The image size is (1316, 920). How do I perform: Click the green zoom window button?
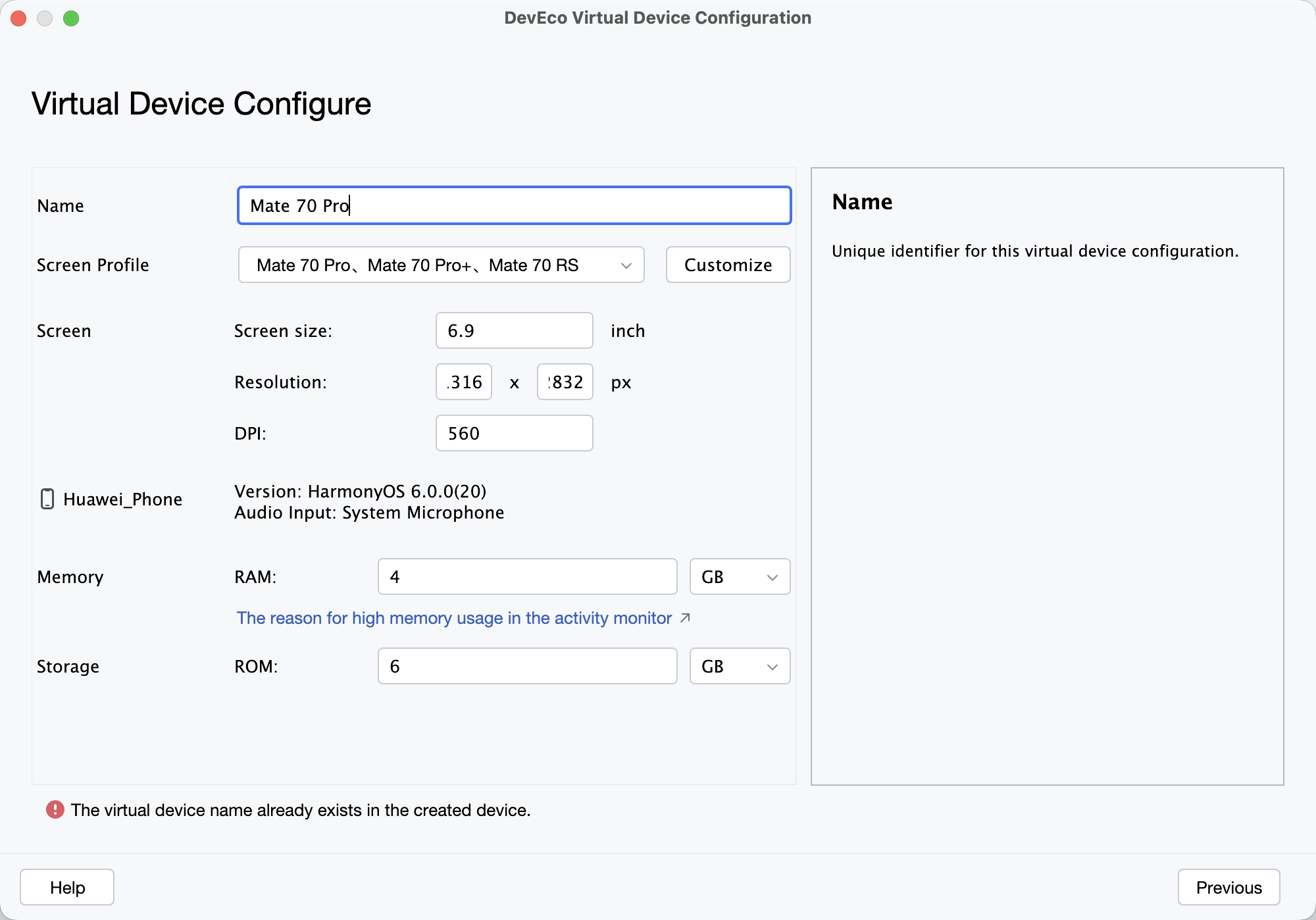coord(71,18)
